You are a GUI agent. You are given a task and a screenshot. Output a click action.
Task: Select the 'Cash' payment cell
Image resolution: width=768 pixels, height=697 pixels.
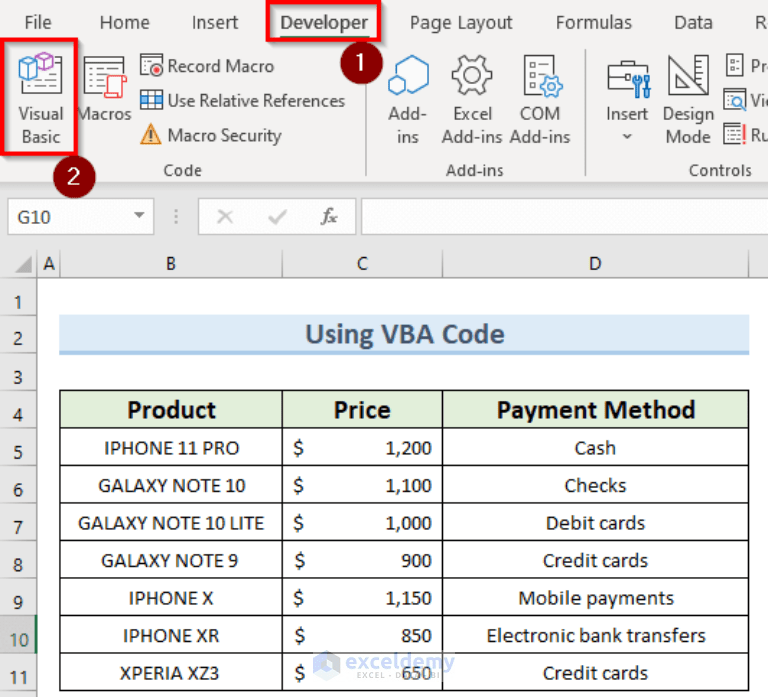pyautogui.click(x=595, y=448)
